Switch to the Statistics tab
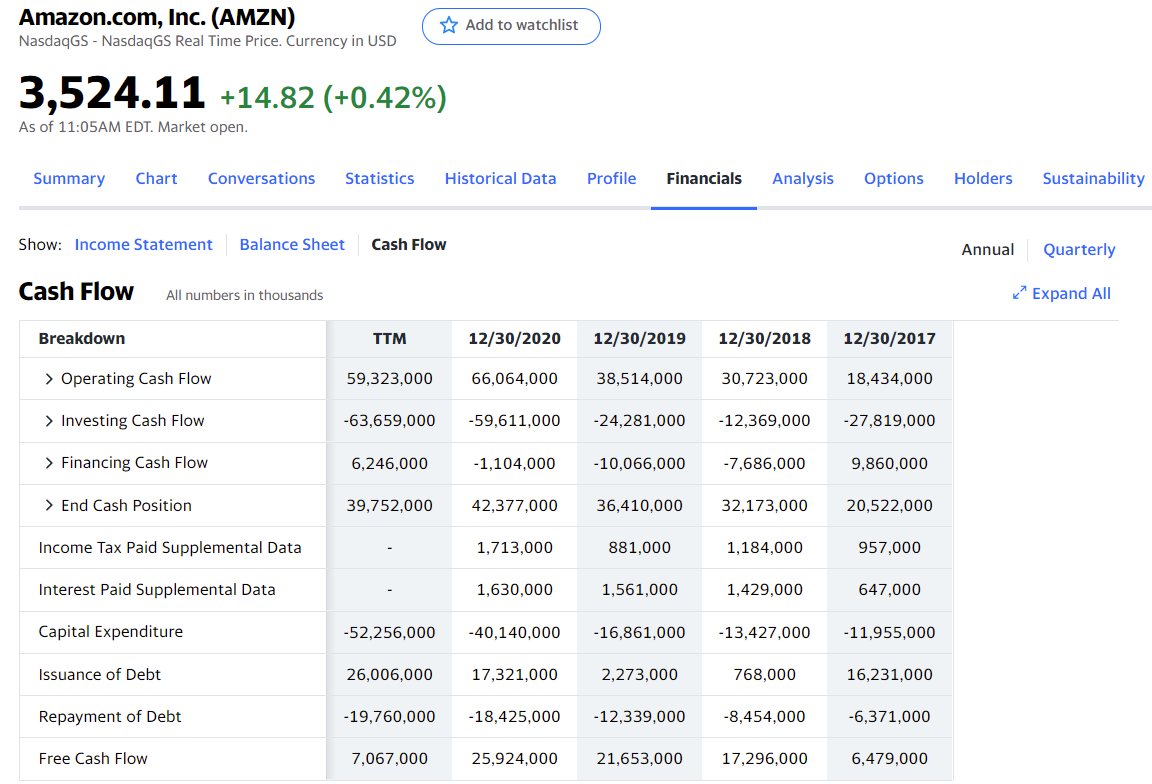This screenshot has width=1152, height=784. 380,179
